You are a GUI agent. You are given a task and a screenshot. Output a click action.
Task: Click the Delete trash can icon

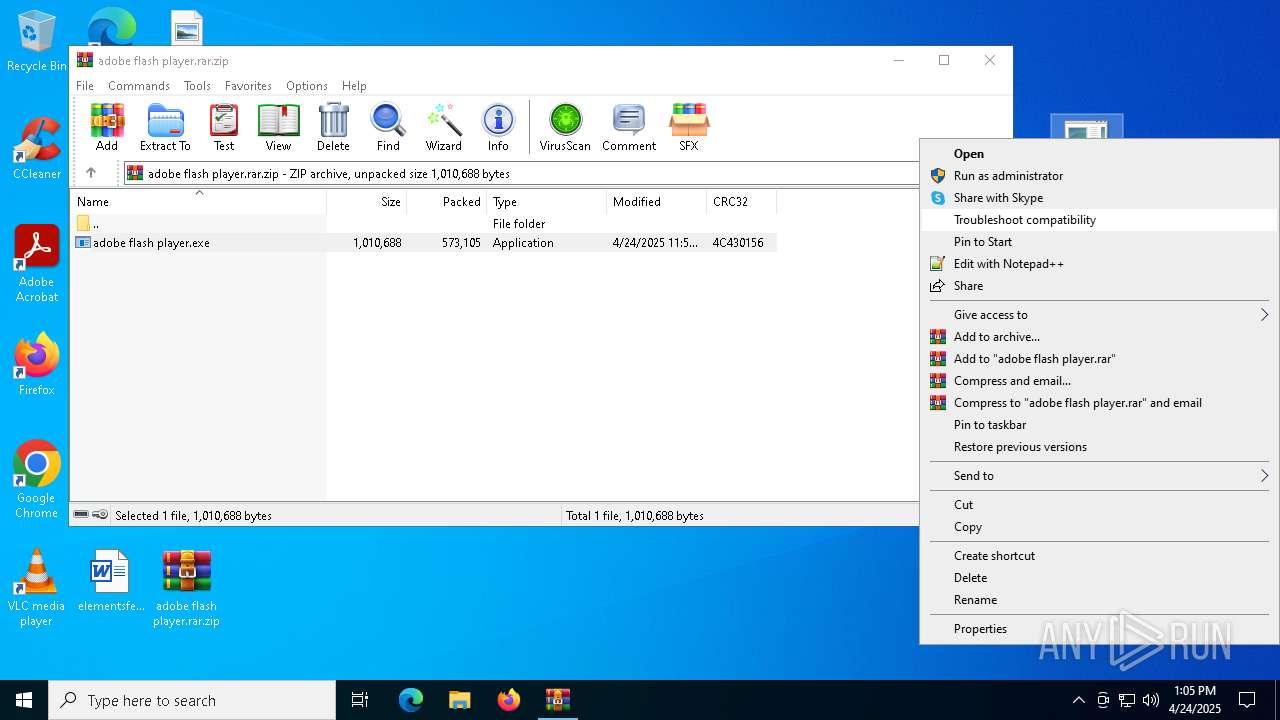click(333, 128)
